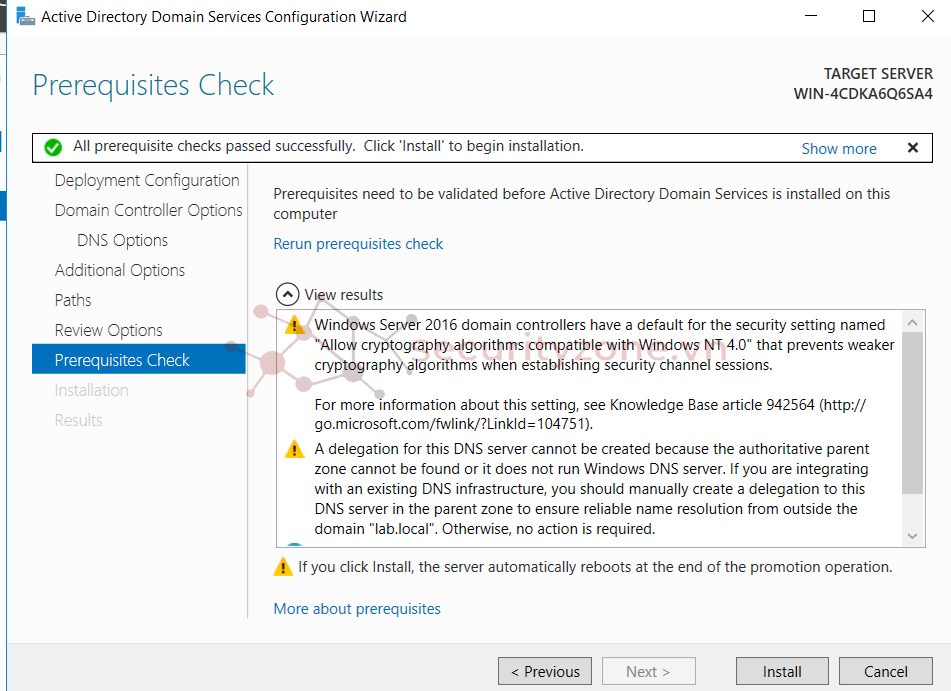
Task: Click the < Previous button
Action: click(545, 672)
